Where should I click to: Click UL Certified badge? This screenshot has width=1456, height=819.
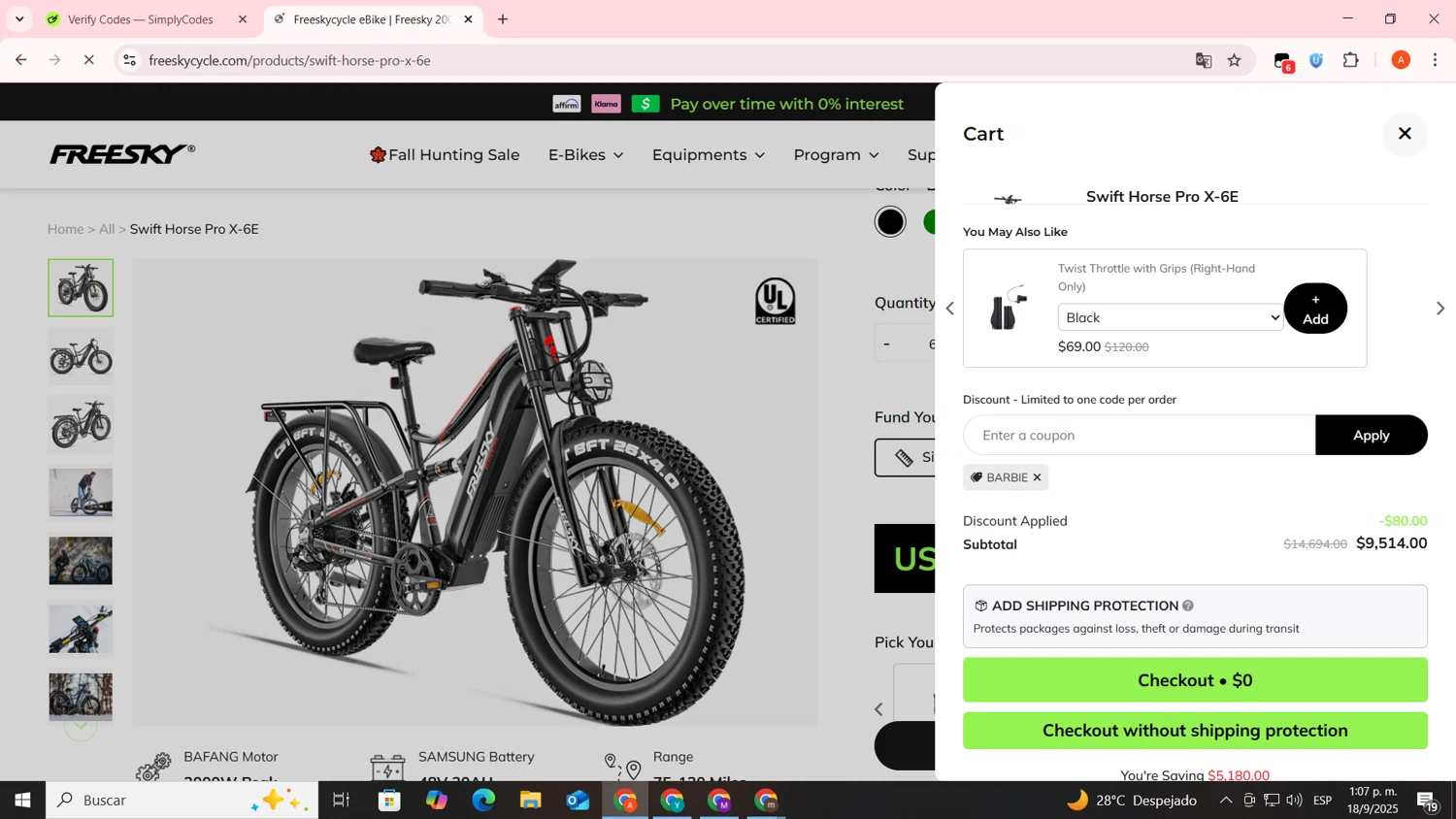point(776,301)
